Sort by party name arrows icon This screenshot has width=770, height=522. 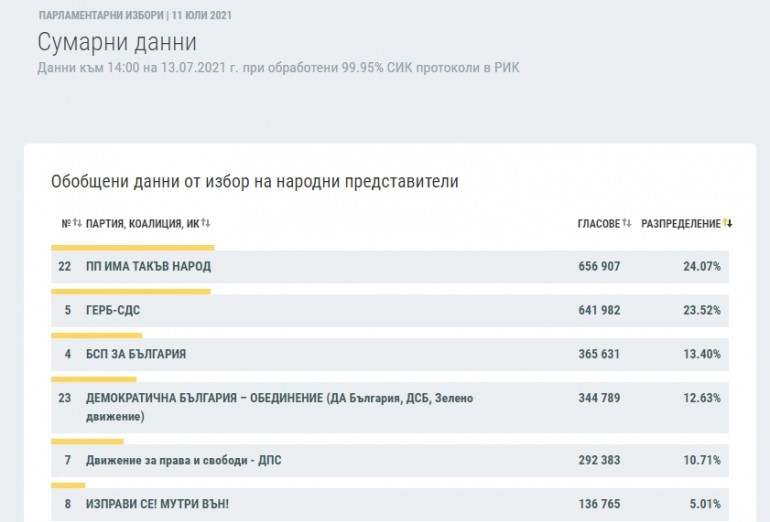tap(206, 223)
